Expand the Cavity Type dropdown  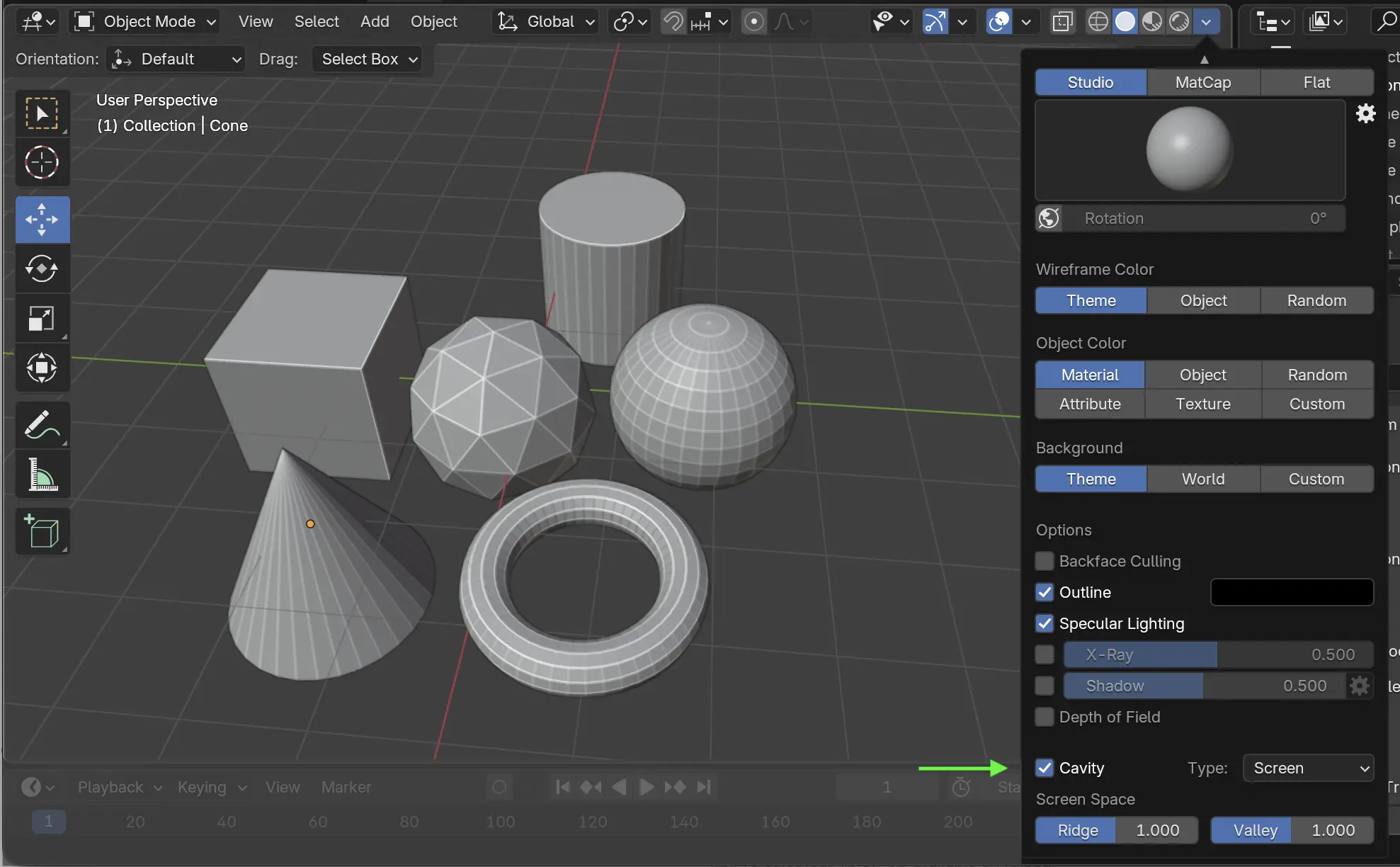click(x=1308, y=768)
